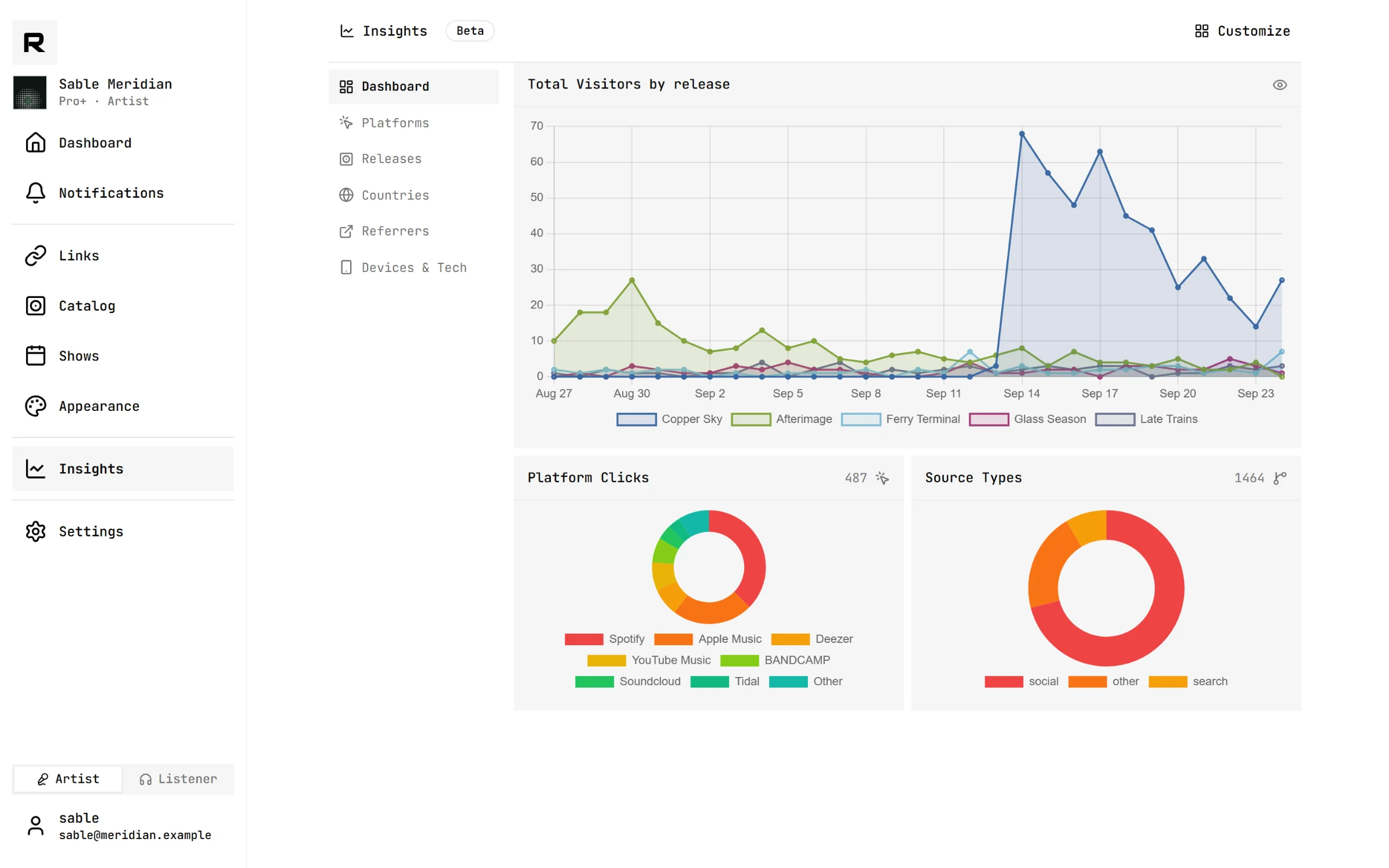Click the Glass Season legend color swatch
Screen dimensions: 1389x868
[989, 419]
